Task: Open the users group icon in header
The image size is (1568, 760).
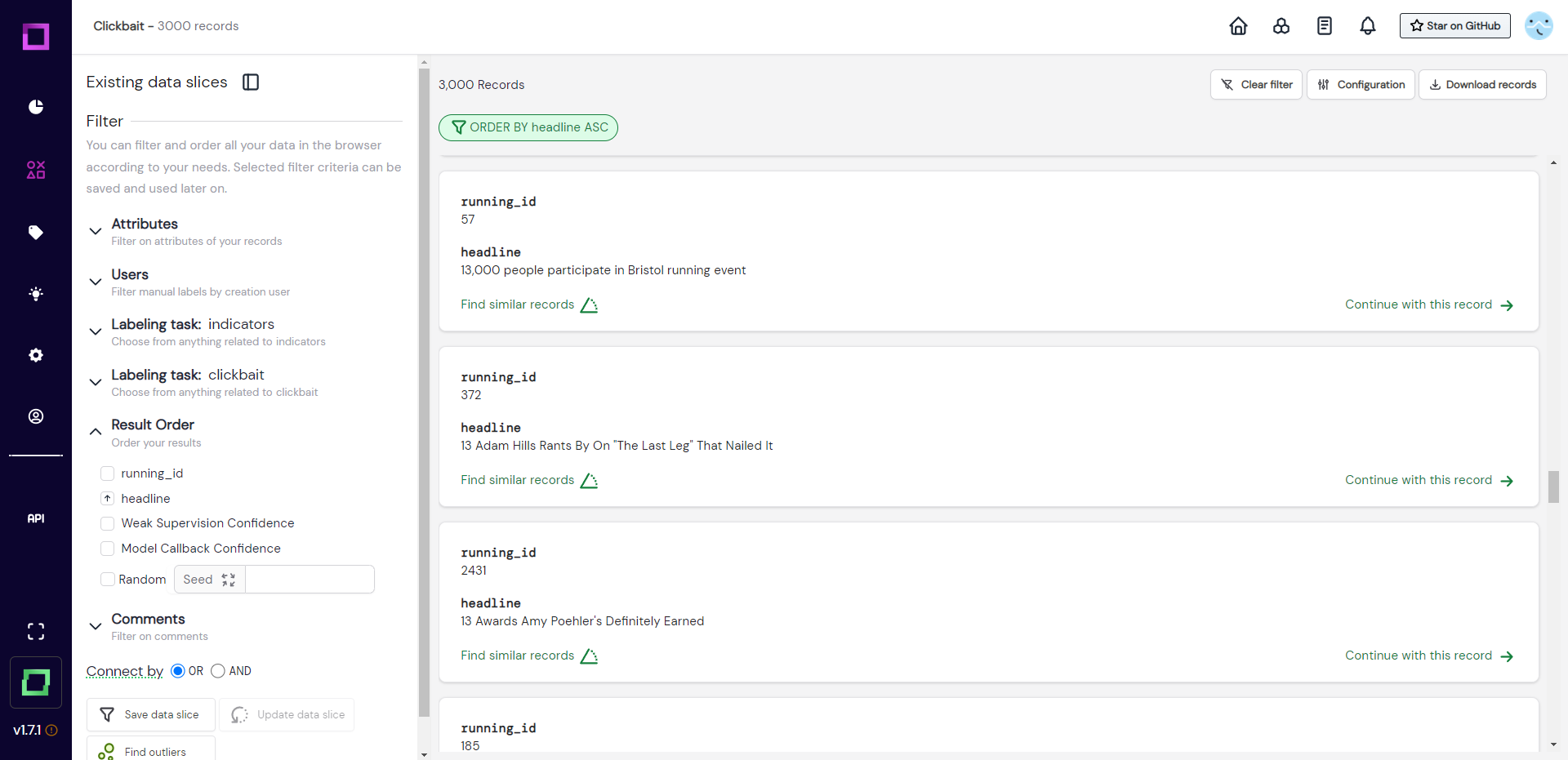Action: (x=1281, y=26)
